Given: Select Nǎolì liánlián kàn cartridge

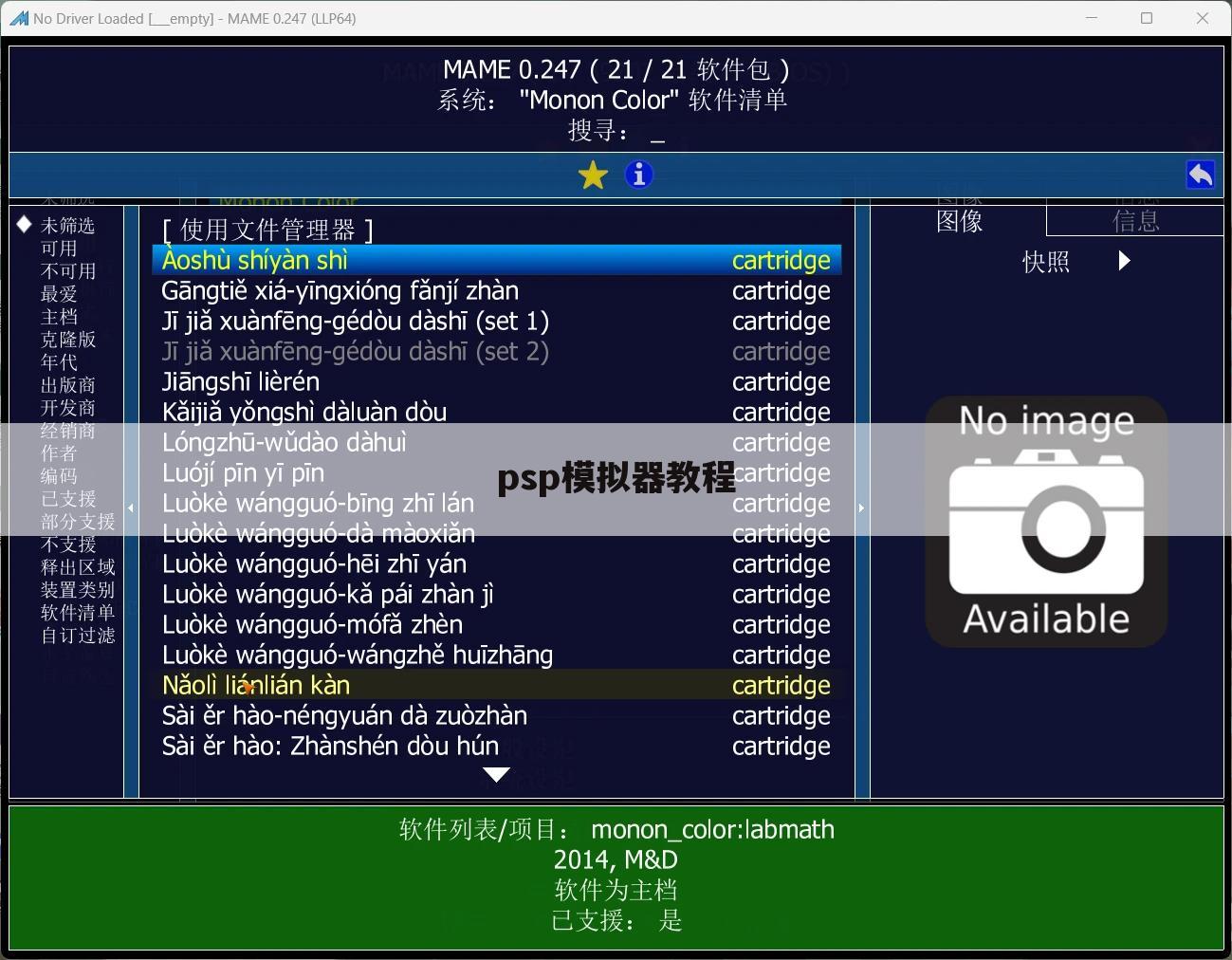Looking at the screenshot, I should [x=496, y=685].
